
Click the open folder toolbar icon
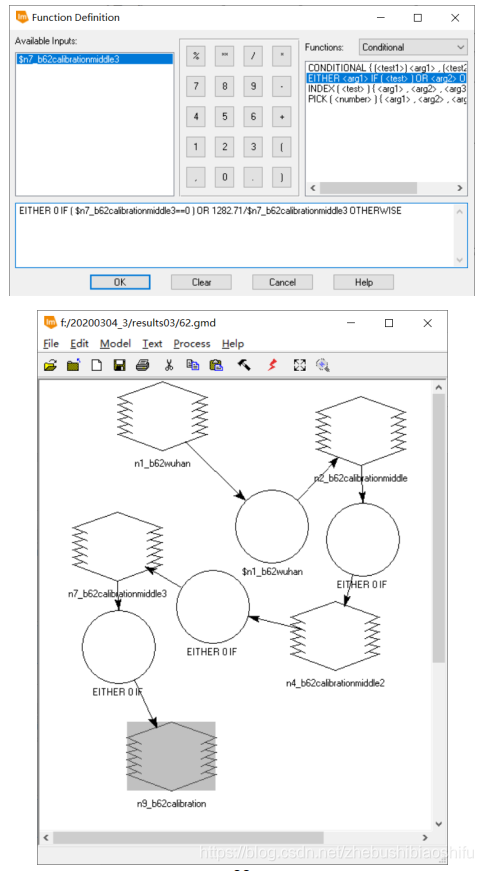coord(51,365)
